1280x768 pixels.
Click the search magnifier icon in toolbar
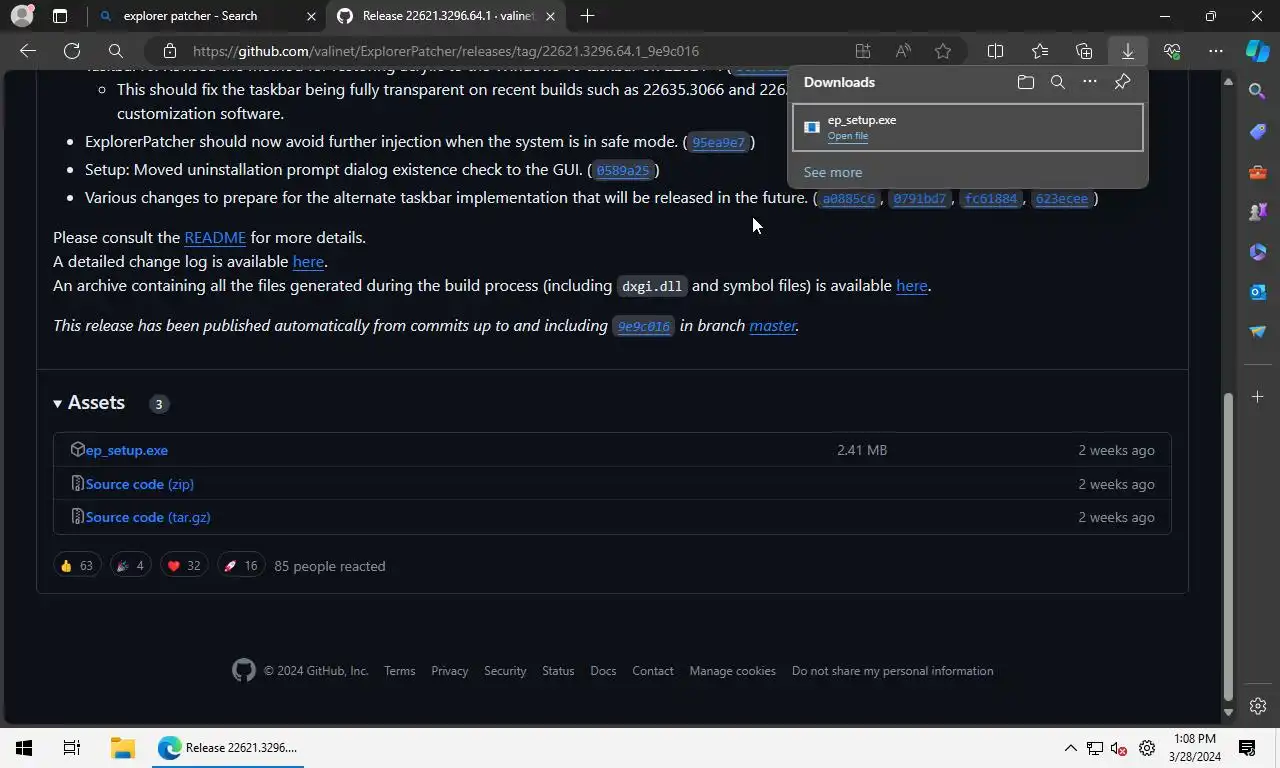pyautogui.click(x=116, y=51)
